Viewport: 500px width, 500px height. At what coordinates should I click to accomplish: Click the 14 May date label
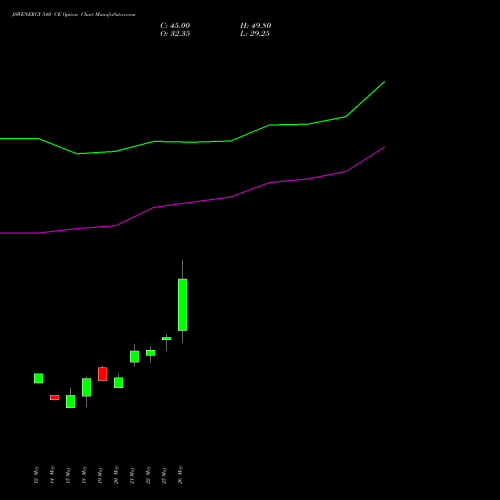52,475
